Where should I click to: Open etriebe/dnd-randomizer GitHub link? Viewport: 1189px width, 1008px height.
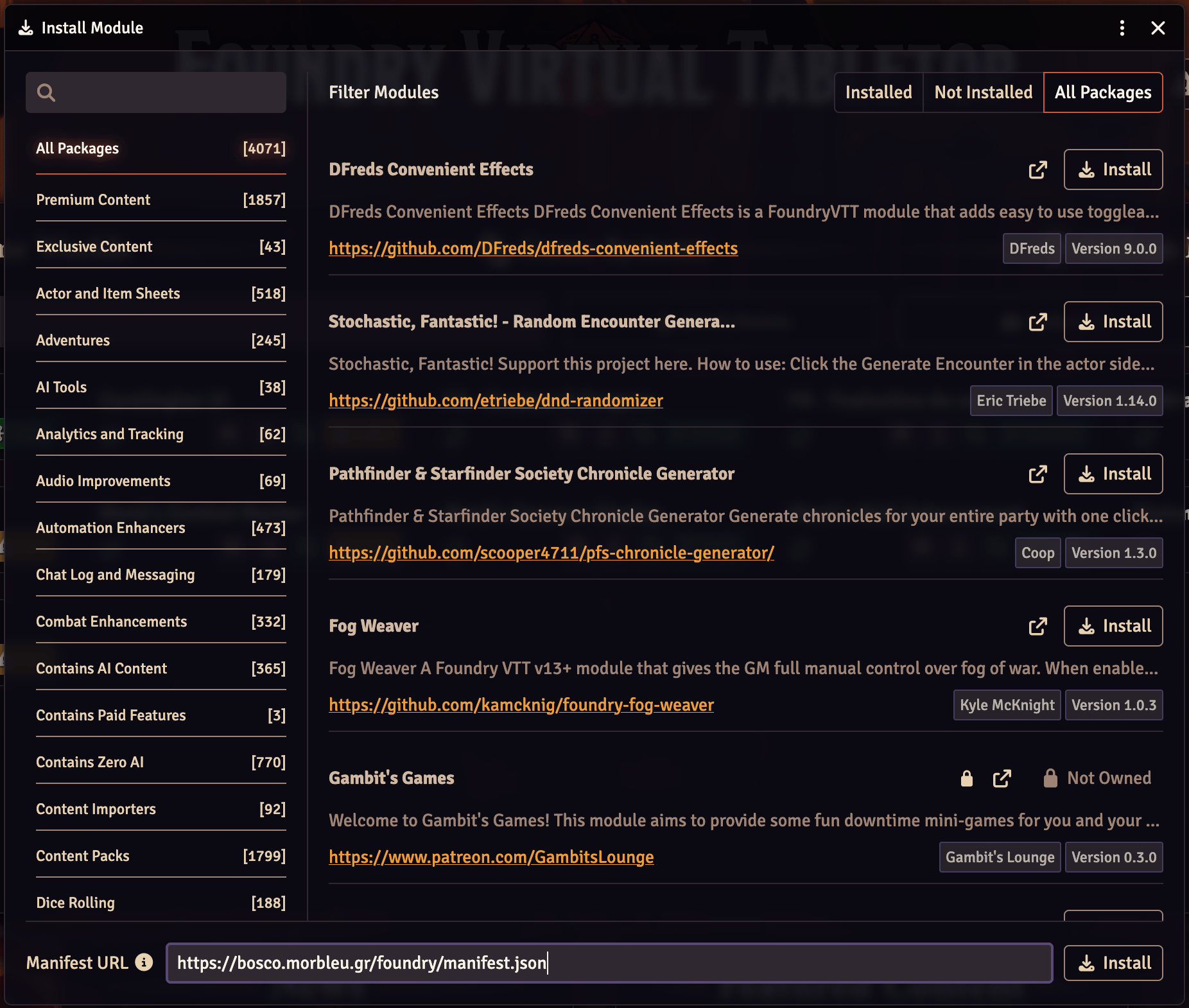(496, 401)
